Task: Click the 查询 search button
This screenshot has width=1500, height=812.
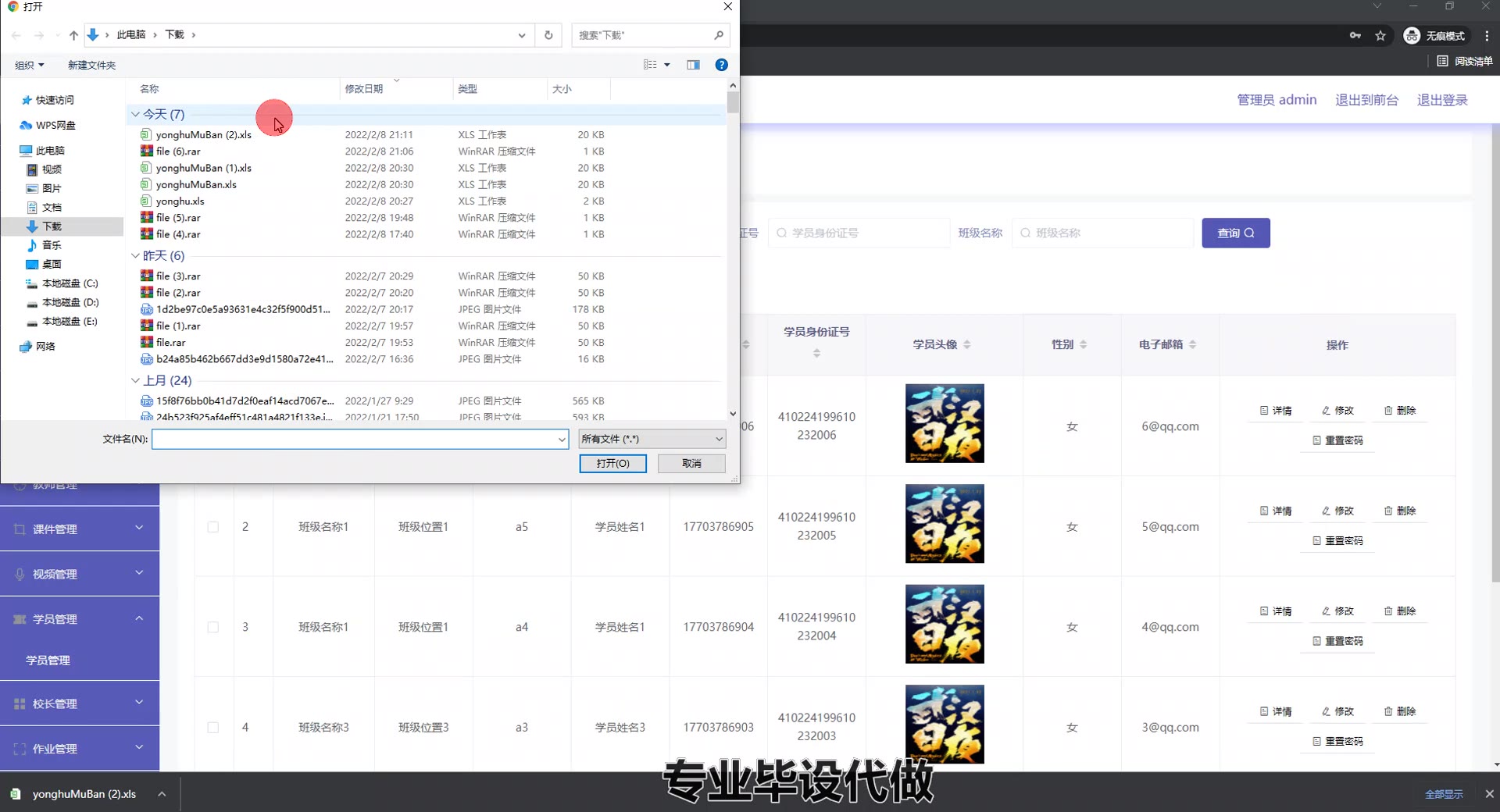Action: [1235, 233]
